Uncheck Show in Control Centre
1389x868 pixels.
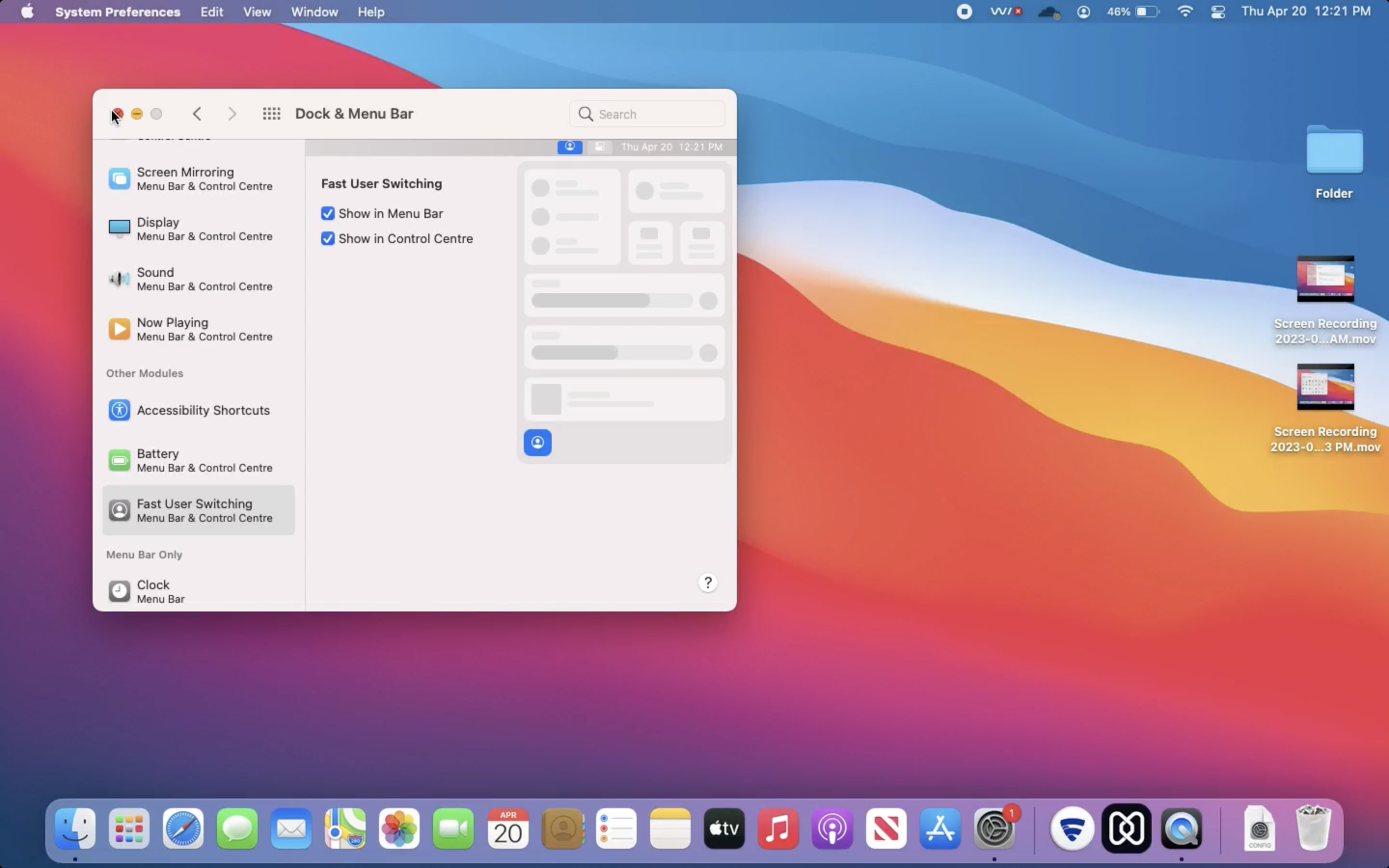click(328, 238)
